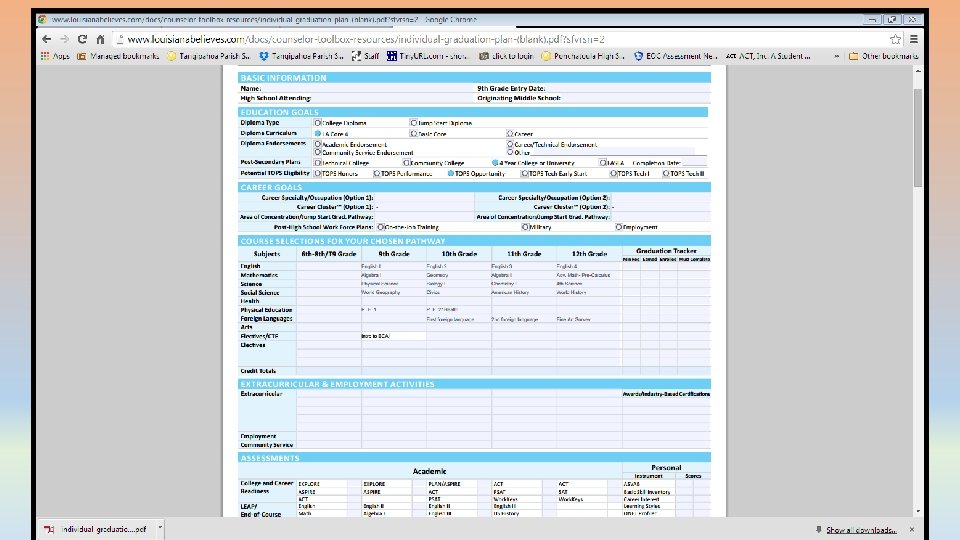Select the On-the-Job Training option
Viewport: 960px width, 540px height.
[x=381, y=227]
